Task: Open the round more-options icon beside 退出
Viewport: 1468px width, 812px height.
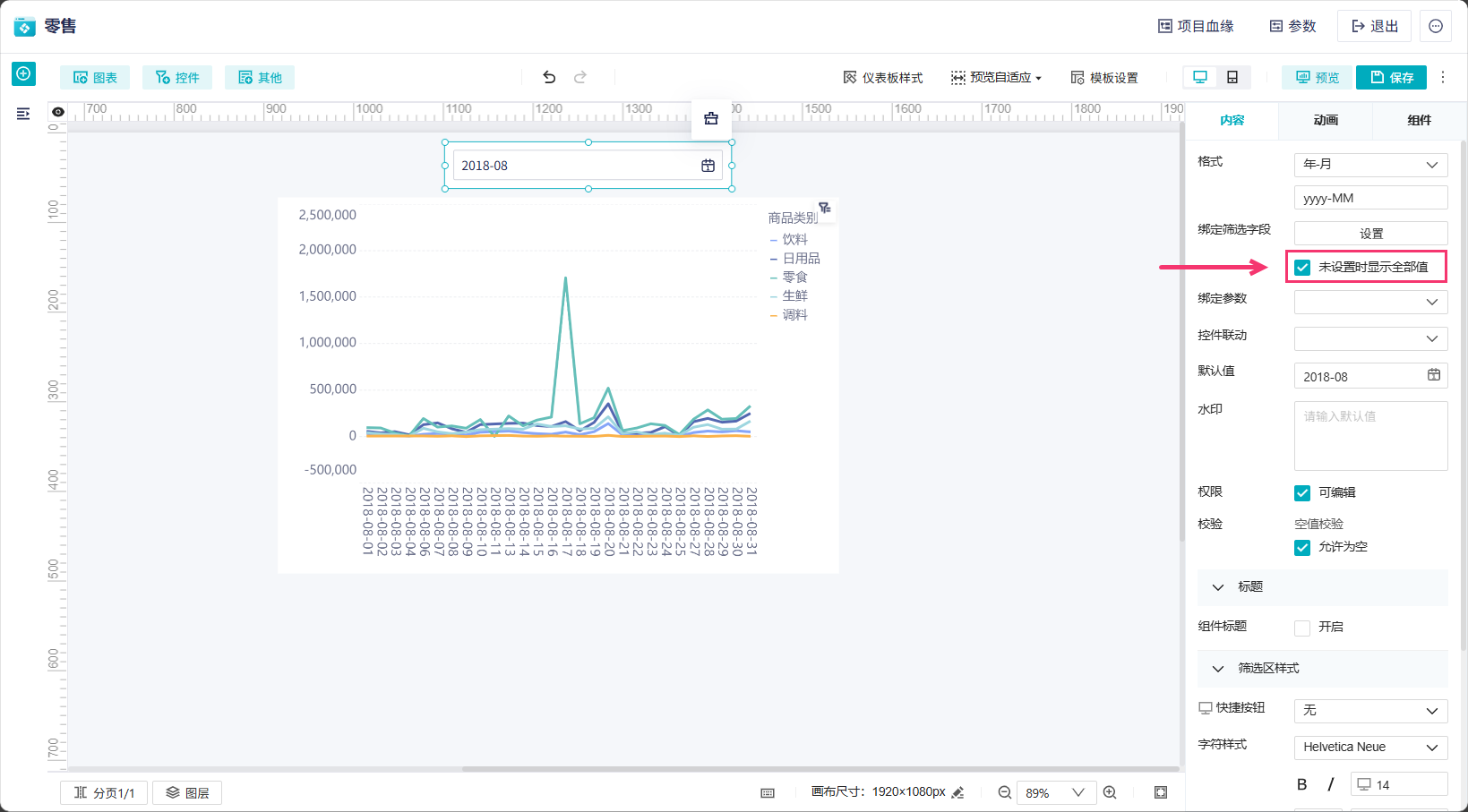Action: click(x=1436, y=27)
